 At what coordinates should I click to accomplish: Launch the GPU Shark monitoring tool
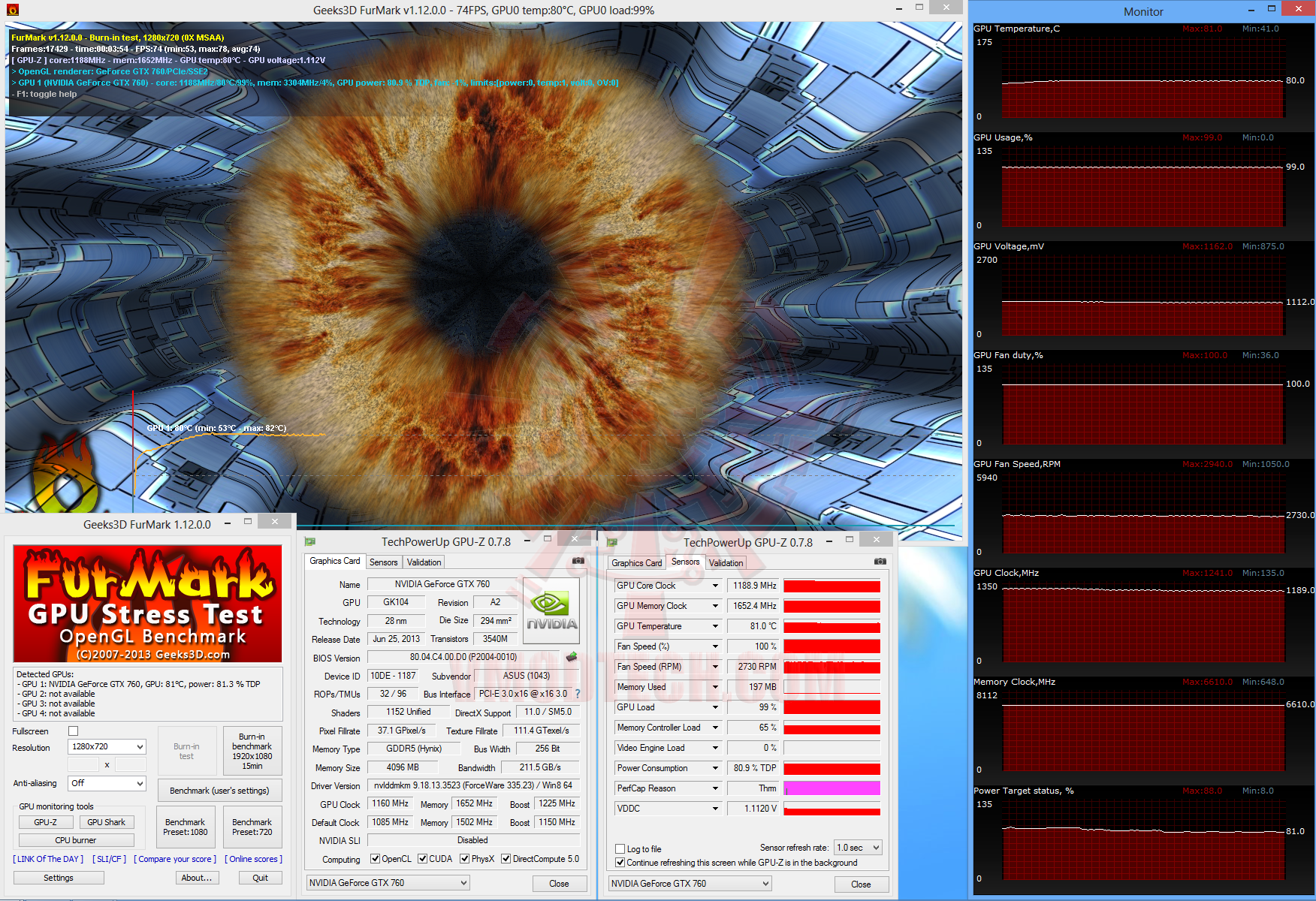[106, 822]
